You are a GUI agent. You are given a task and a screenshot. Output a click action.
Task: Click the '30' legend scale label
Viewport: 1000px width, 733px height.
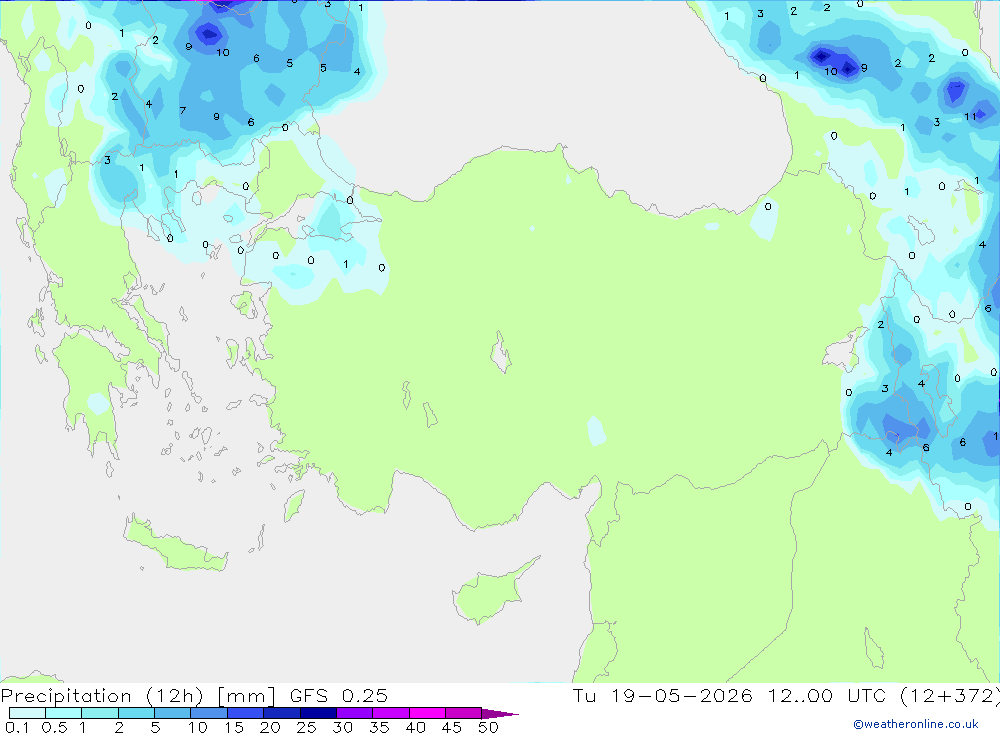pyautogui.click(x=343, y=727)
